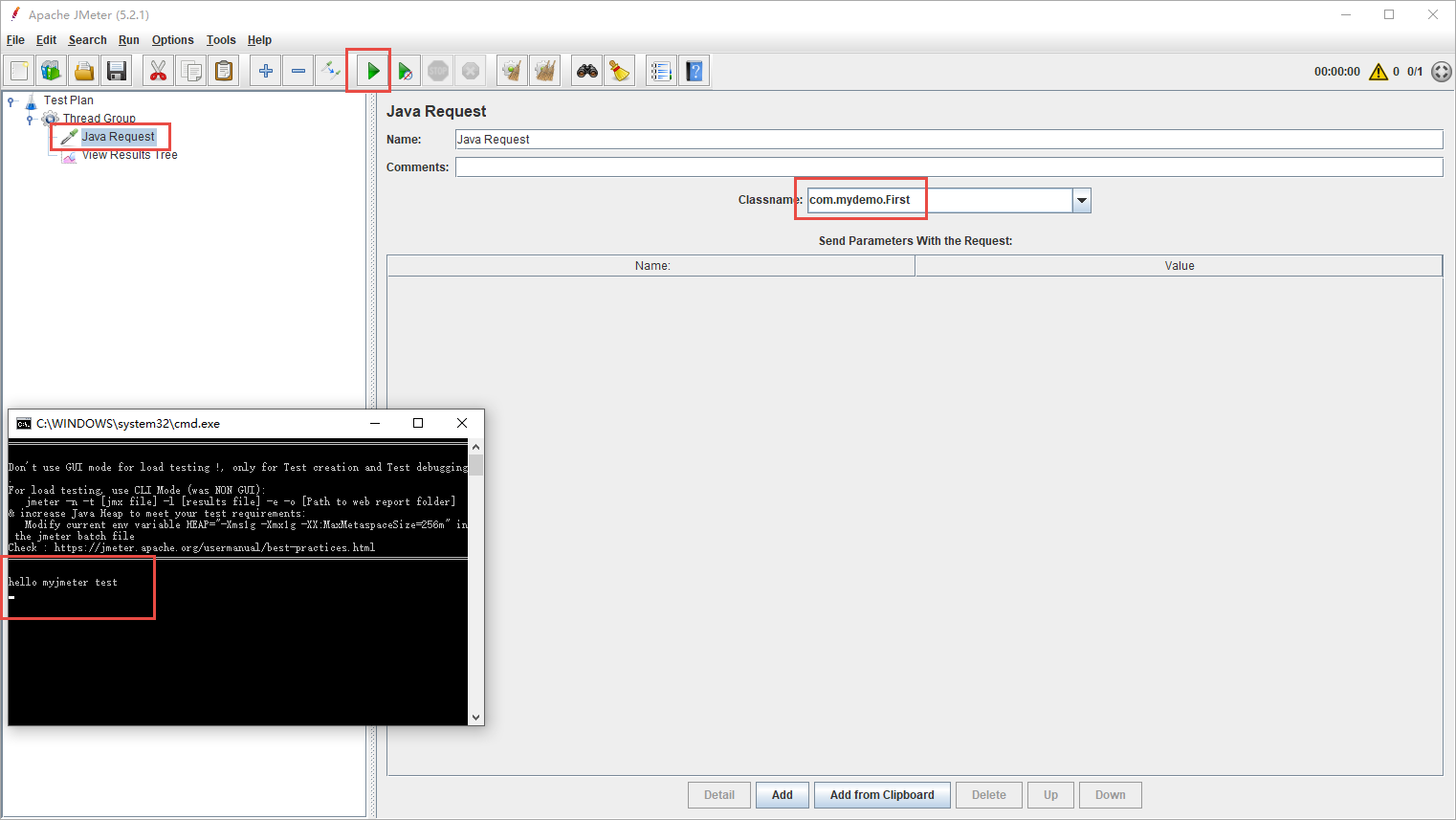Toggle the expand/collapse tree toolbar icon
This screenshot has height=820, width=1456.
(x=331, y=71)
